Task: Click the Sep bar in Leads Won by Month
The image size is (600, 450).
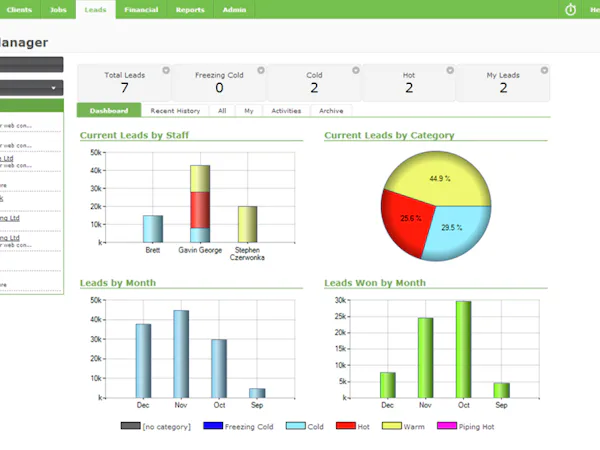Action: pyautogui.click(x=501, y=390)
